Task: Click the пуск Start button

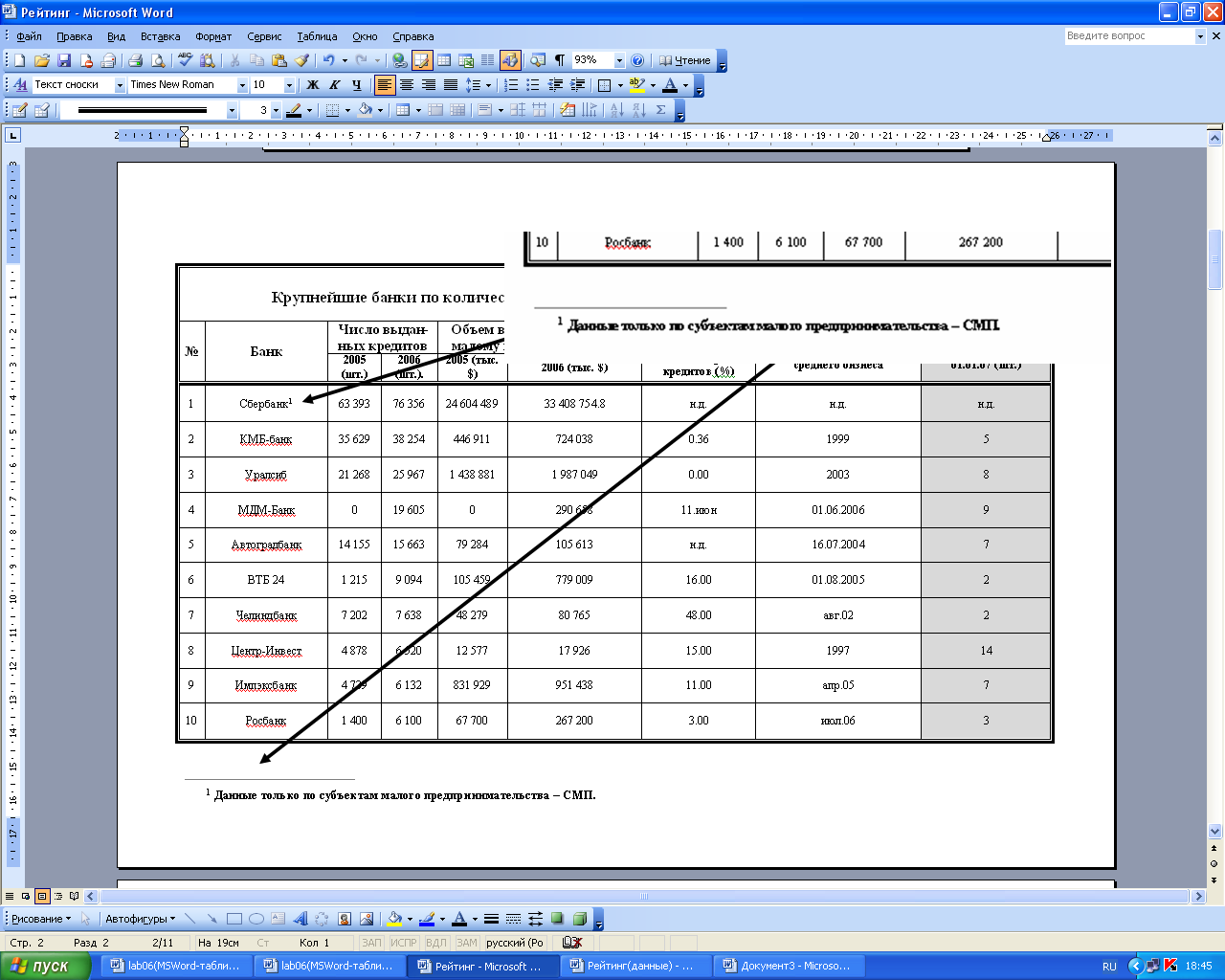Action: 46,966
